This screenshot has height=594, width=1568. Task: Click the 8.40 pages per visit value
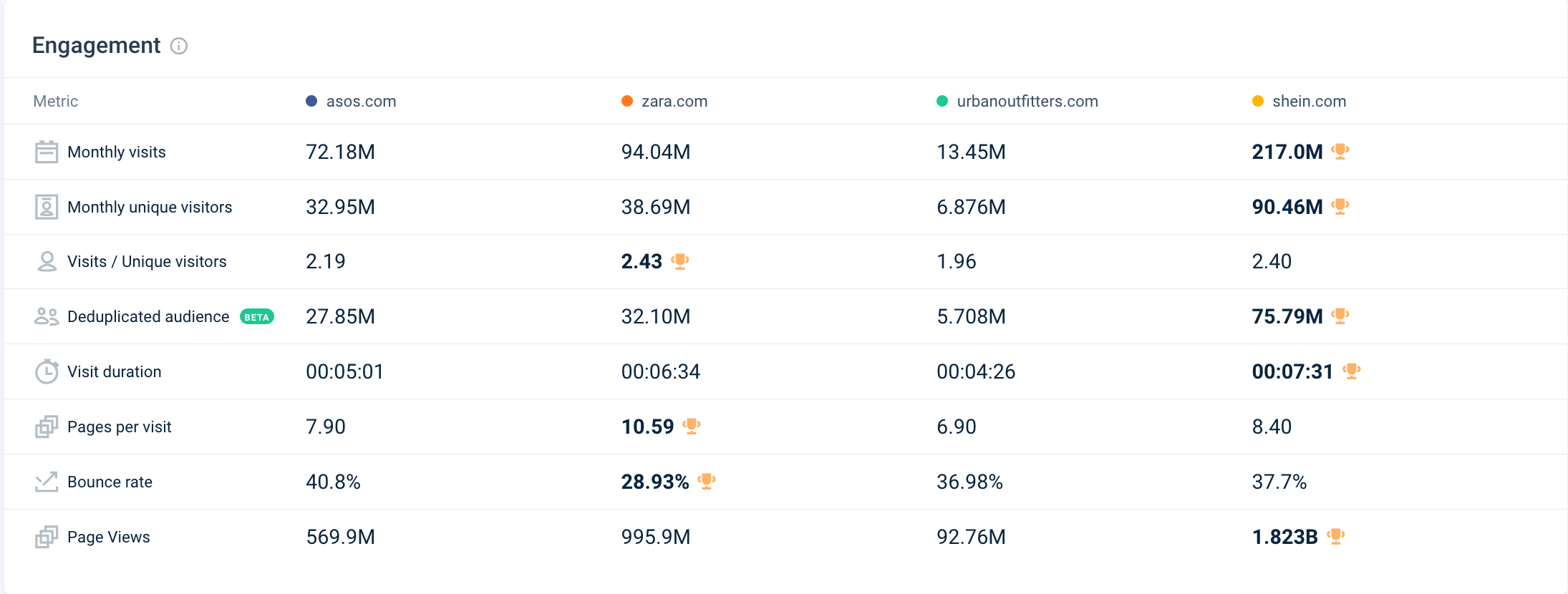1272,427
